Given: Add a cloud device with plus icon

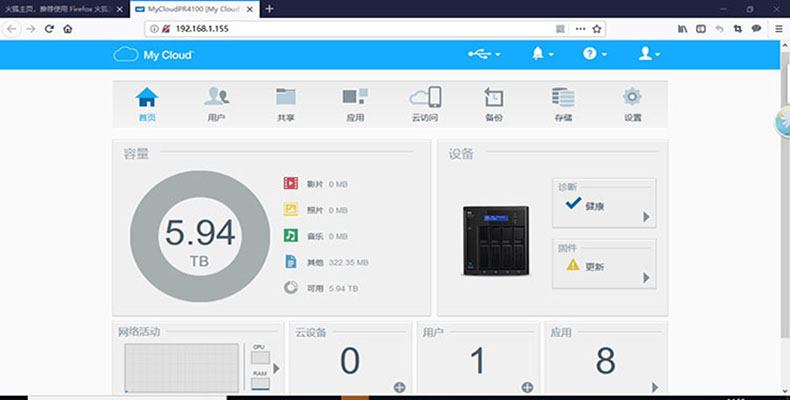Looking at the screenshot, I should 399,387.
